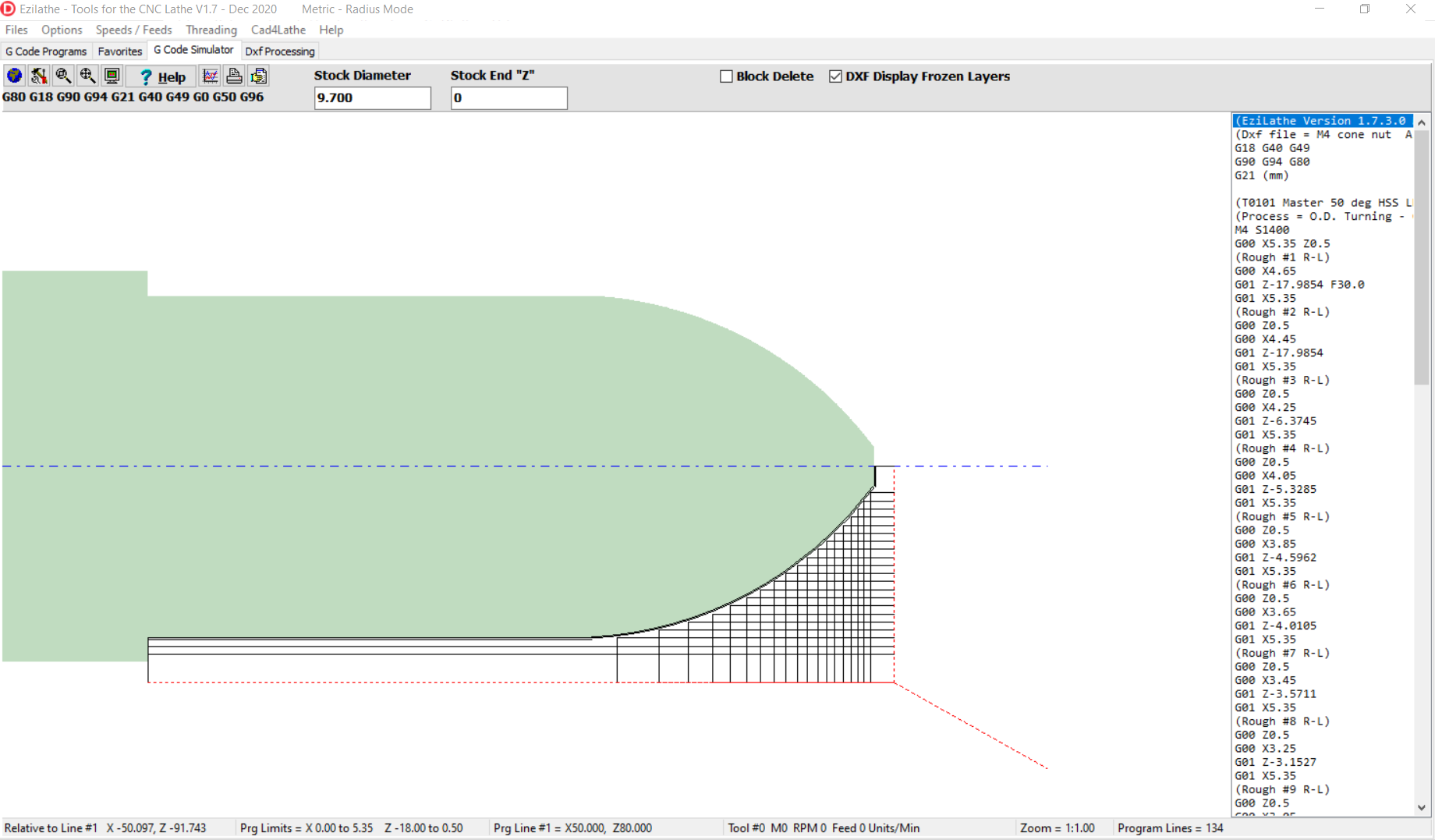Image resolution: width=1435 pixels, height=840 pixels.
Task: Switch to the Favorites tab
Action: coord(120,51)
